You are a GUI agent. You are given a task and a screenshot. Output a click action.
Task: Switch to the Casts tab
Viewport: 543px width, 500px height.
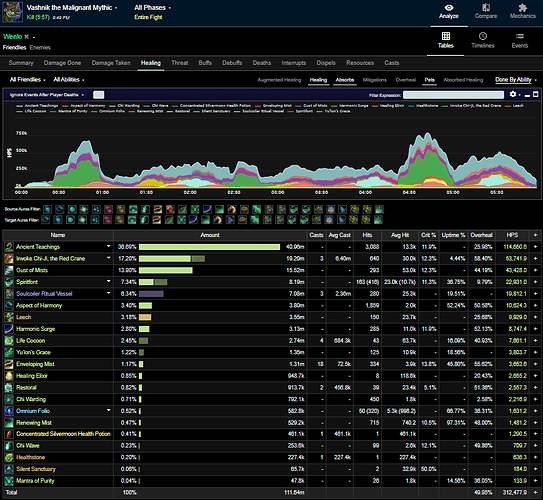pos(392,63)
